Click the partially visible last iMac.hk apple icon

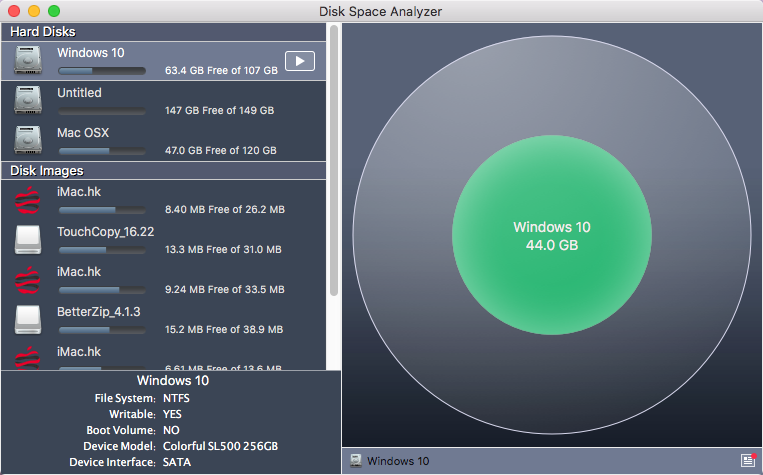click(x=28, y=358)
